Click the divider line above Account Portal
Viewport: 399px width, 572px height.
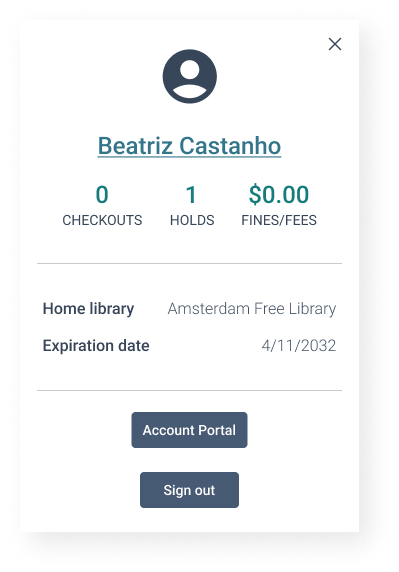pos(189,390)
